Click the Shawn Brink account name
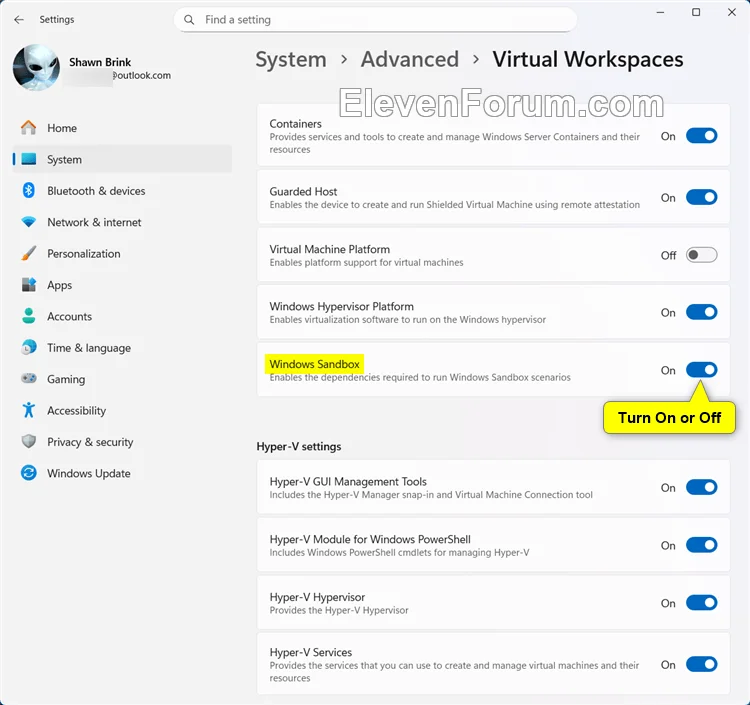 pyautogui.click(x=100, y=62)
